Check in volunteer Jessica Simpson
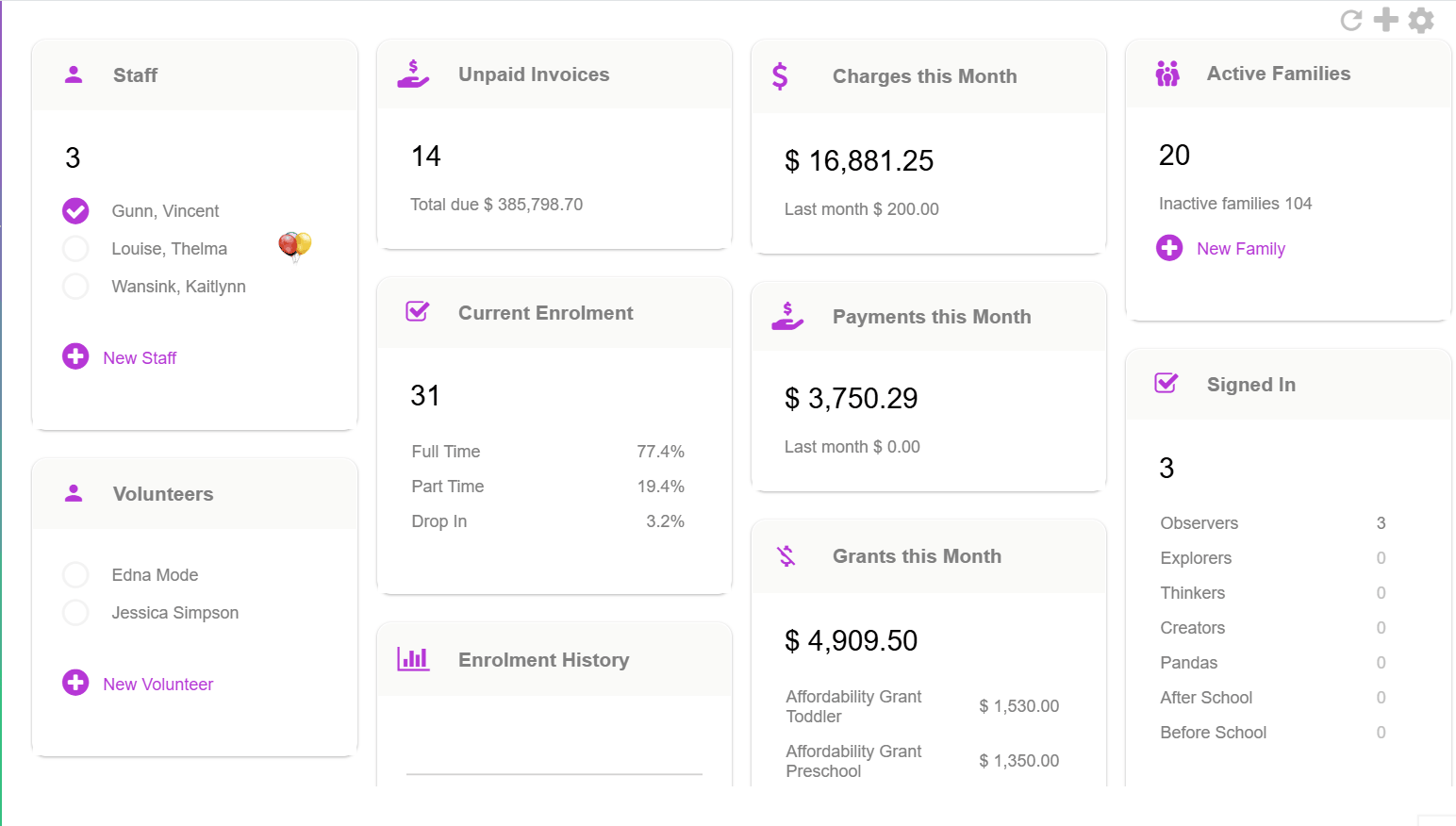 point(75,613)
